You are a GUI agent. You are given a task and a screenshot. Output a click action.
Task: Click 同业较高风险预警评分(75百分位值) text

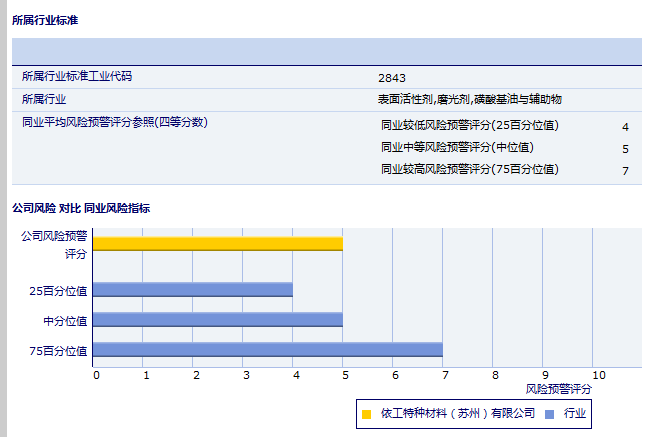click(469, 170)
